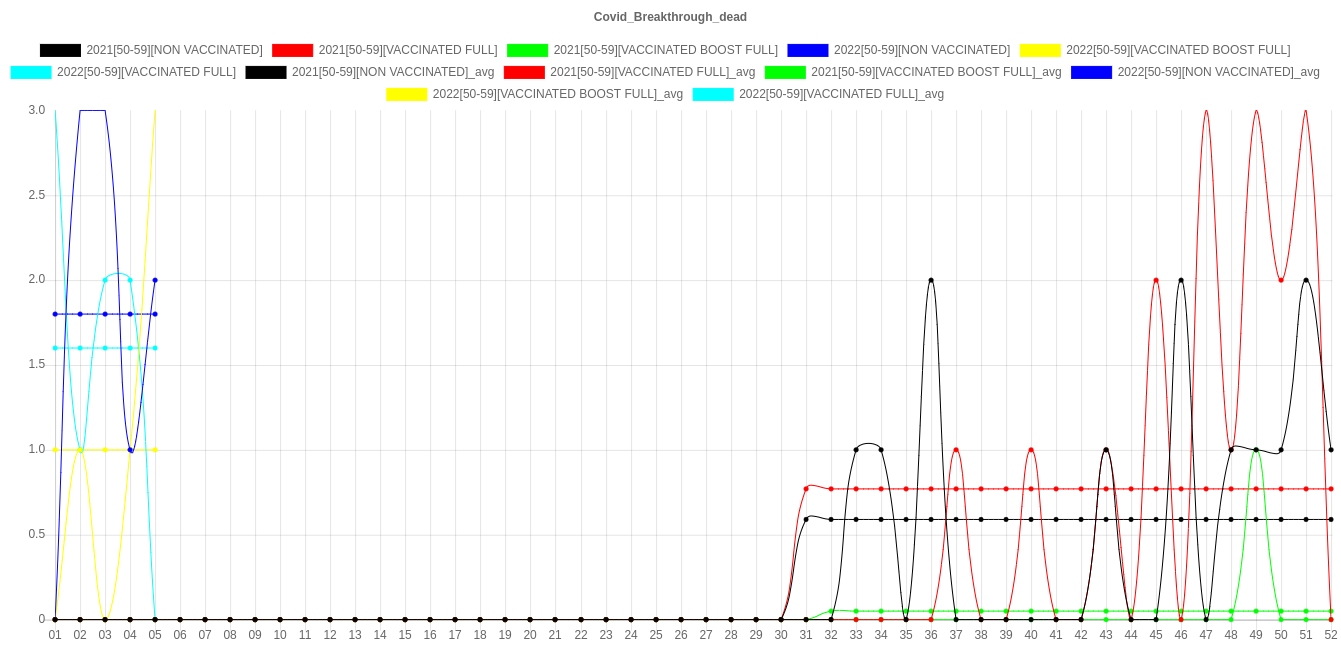Click the red line peak at week 47
This screenshot has height=670, width=1341.
pos(1206,111)
